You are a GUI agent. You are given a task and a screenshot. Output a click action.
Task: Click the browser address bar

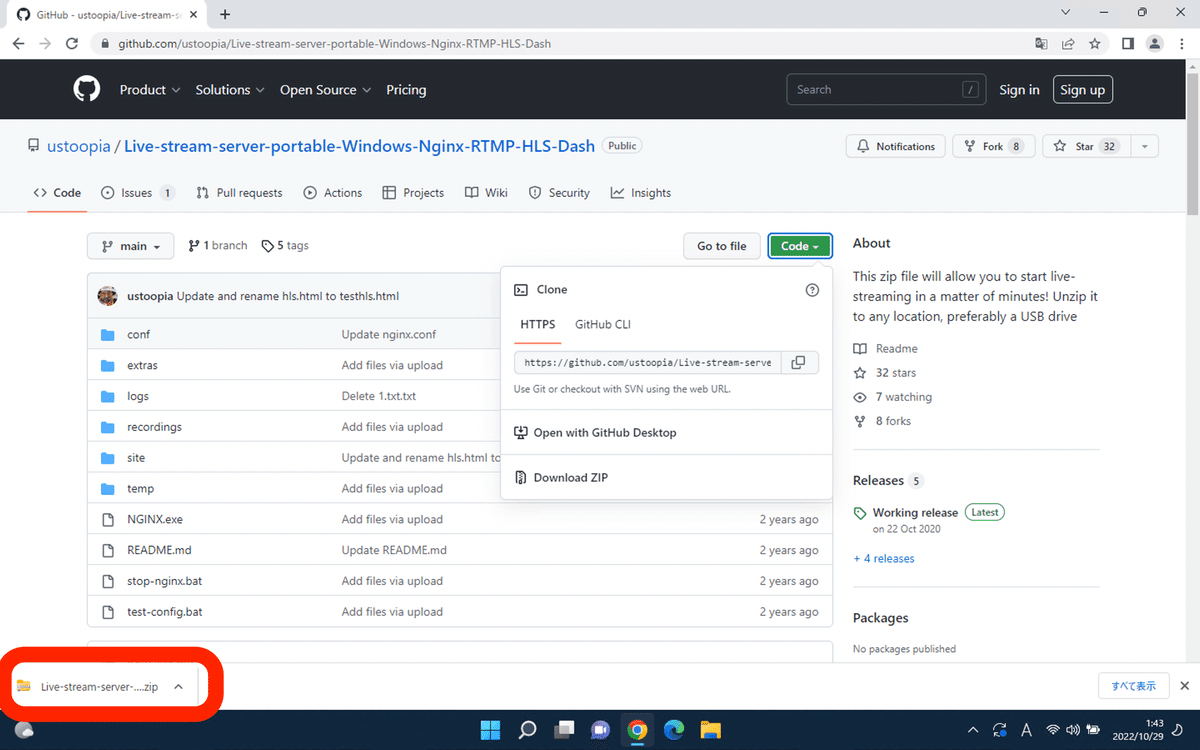click(560, 44)
